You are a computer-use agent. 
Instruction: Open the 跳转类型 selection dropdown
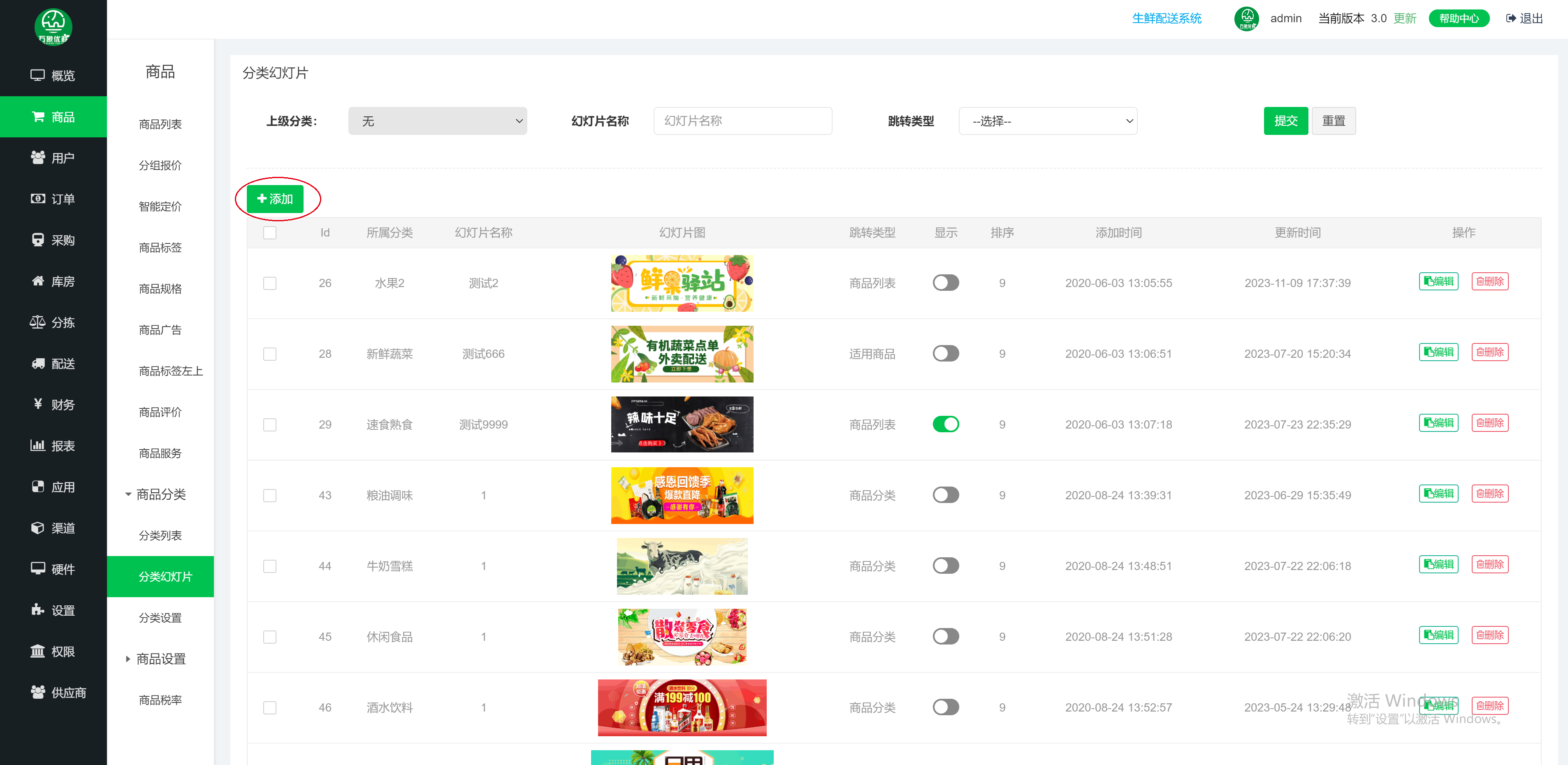coord(1048,121)
